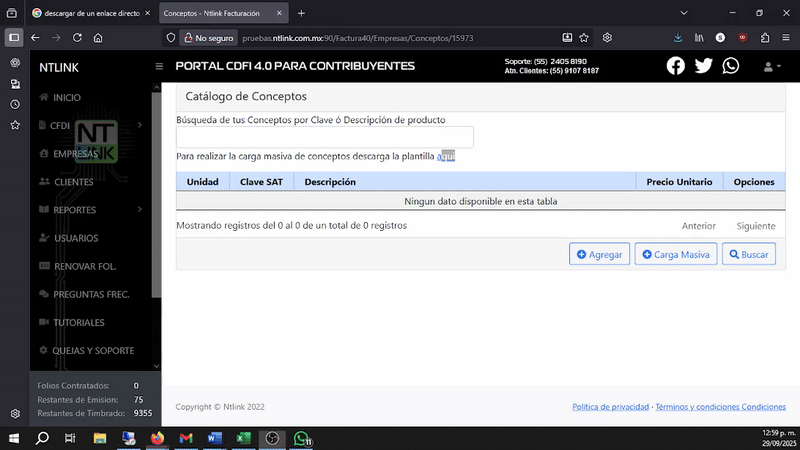800x450 pixels.
Task: Click the Carga Masiva button
Action: coord(676,254)
